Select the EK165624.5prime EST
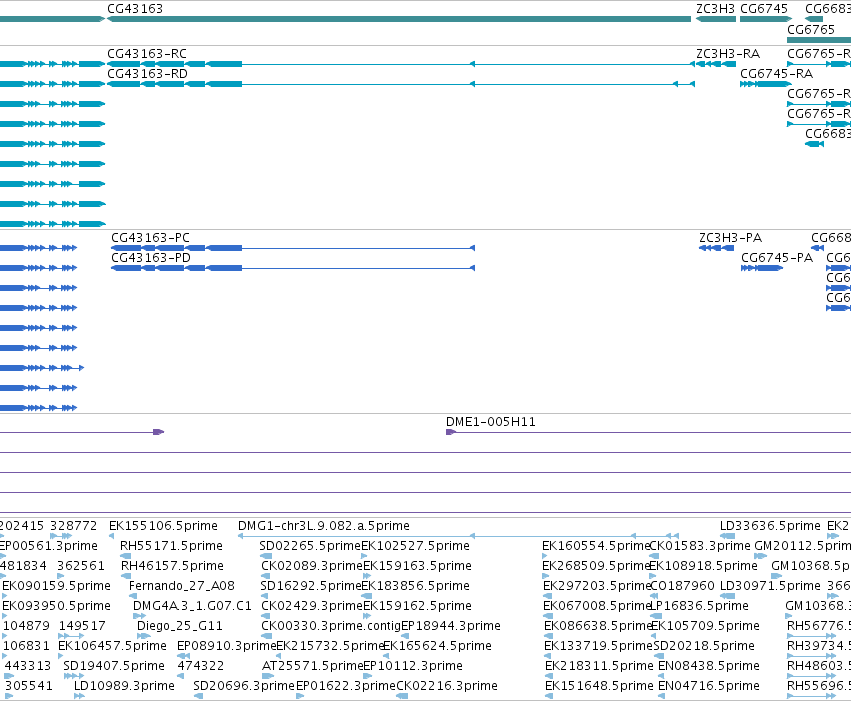The height and width of the screenshot is (701, 851). [437, 646]
